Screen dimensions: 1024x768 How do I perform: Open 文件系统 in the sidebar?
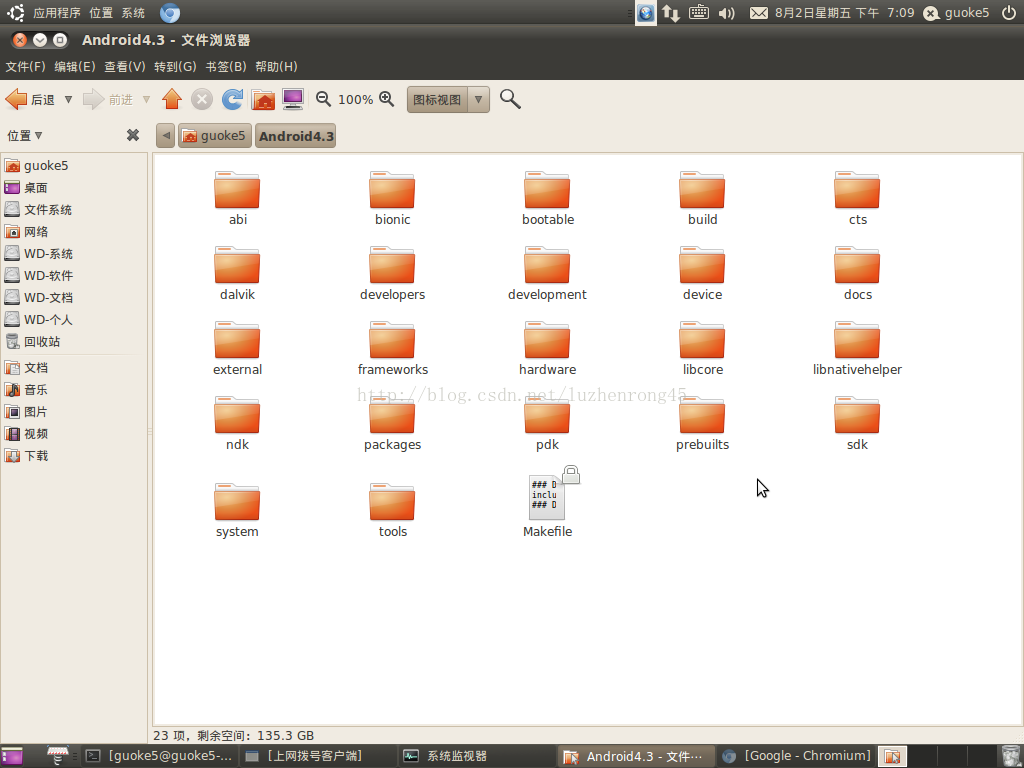[38, 210]
